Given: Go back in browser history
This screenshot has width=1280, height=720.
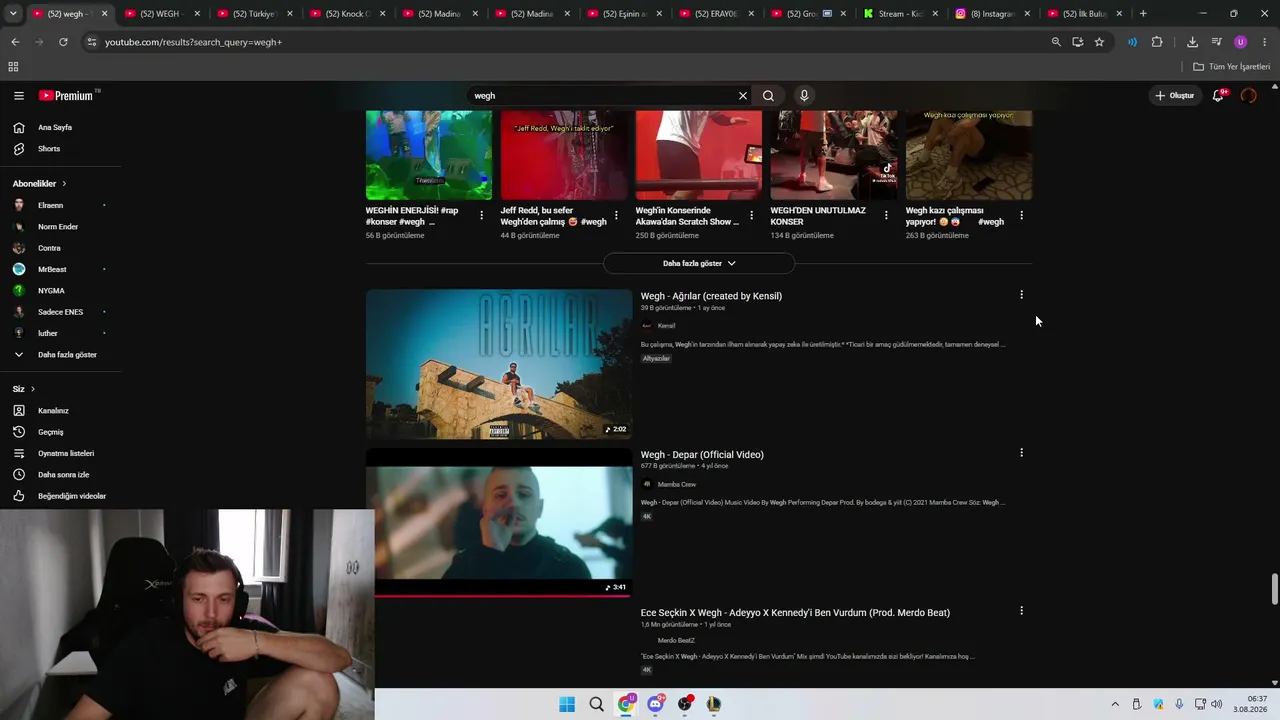Looking at the screenshot, I should [15, 42].
